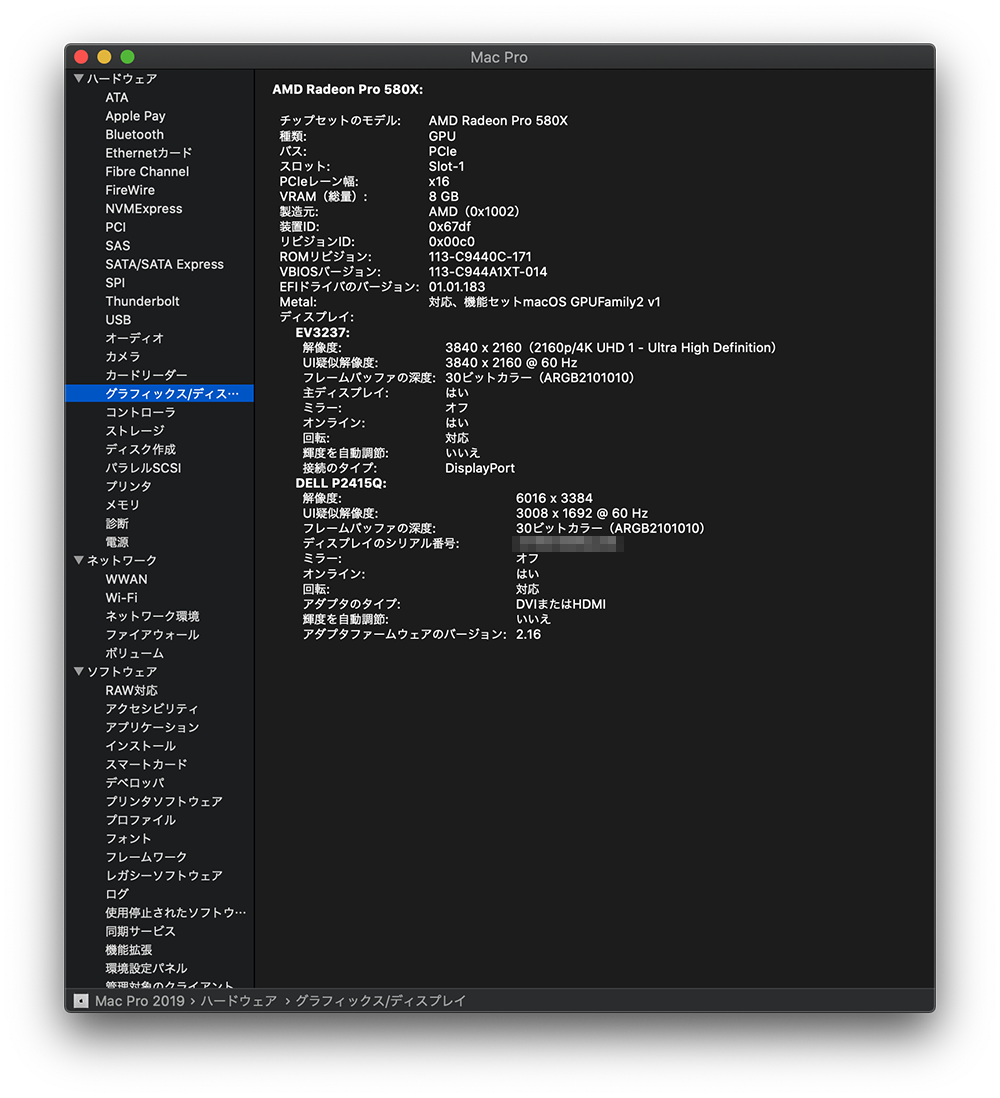Select ATA in the sidebar

coord(117,97)
